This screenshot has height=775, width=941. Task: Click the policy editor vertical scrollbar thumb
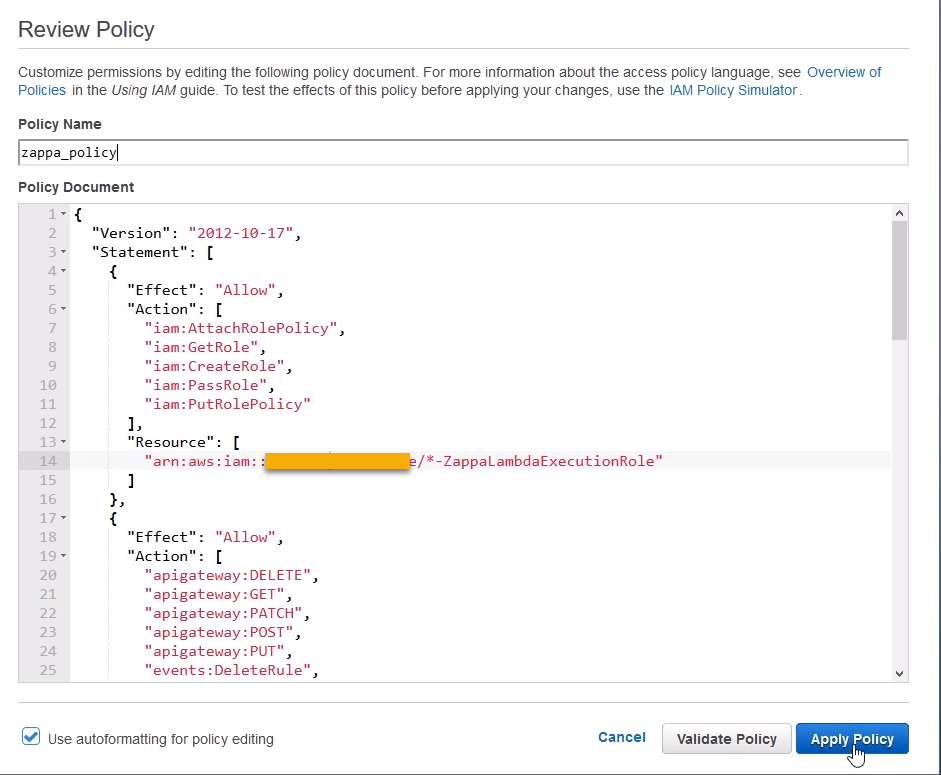(x=899, y=280)
